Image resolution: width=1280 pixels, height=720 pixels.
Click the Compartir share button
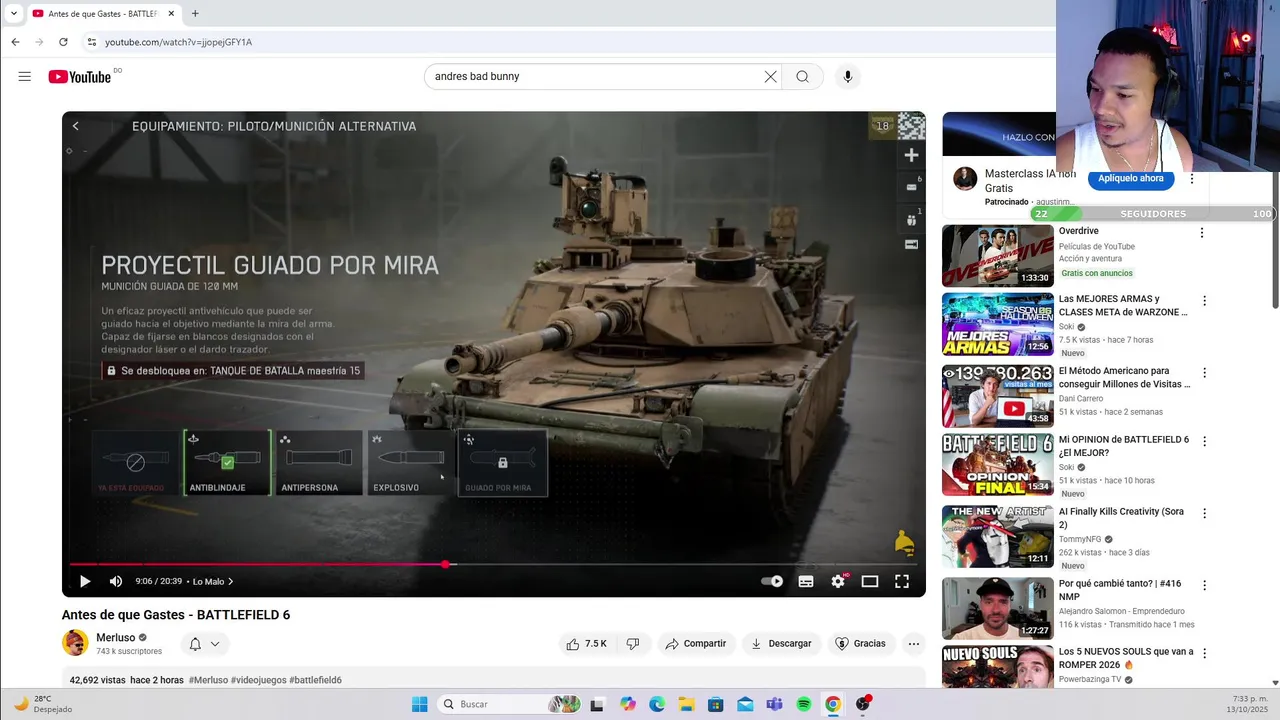point(696,644)
